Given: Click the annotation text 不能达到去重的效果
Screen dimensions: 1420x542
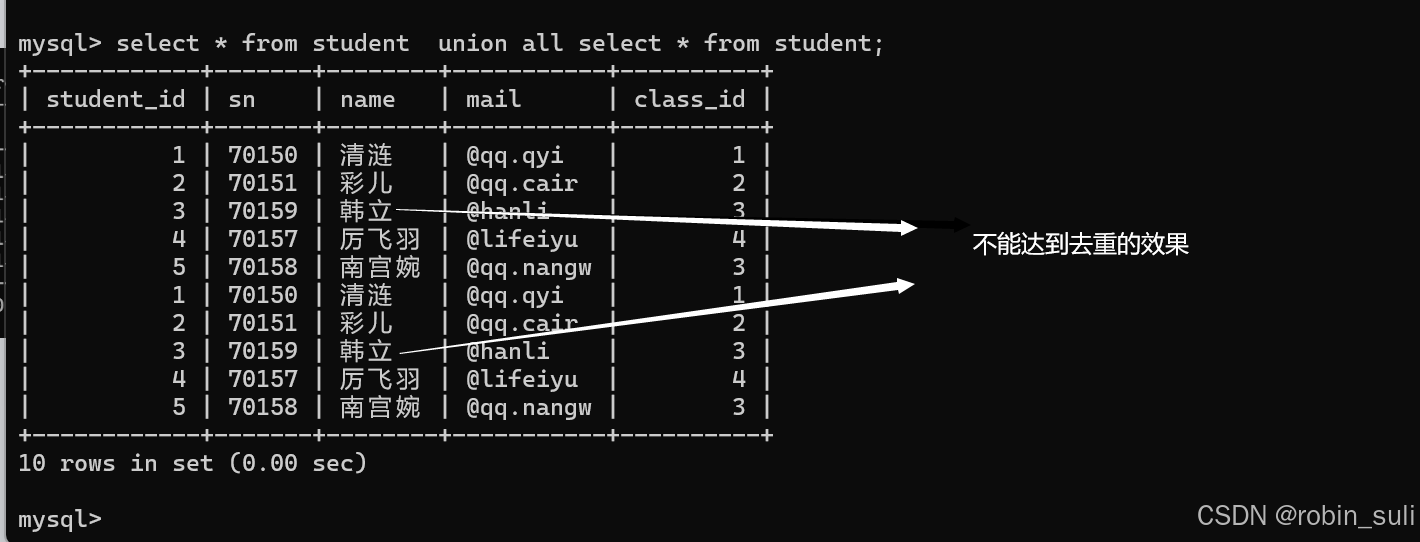Looking at the screenshot, I should point(1081,244).
